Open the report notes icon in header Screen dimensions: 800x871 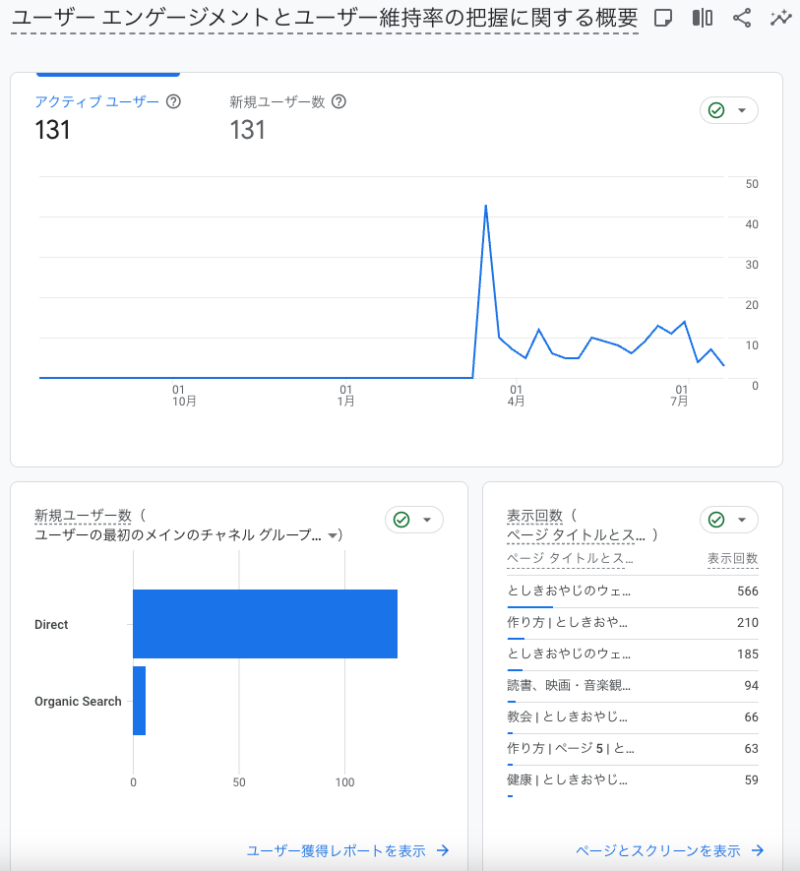pyautogui.click(x=663, y=18)
